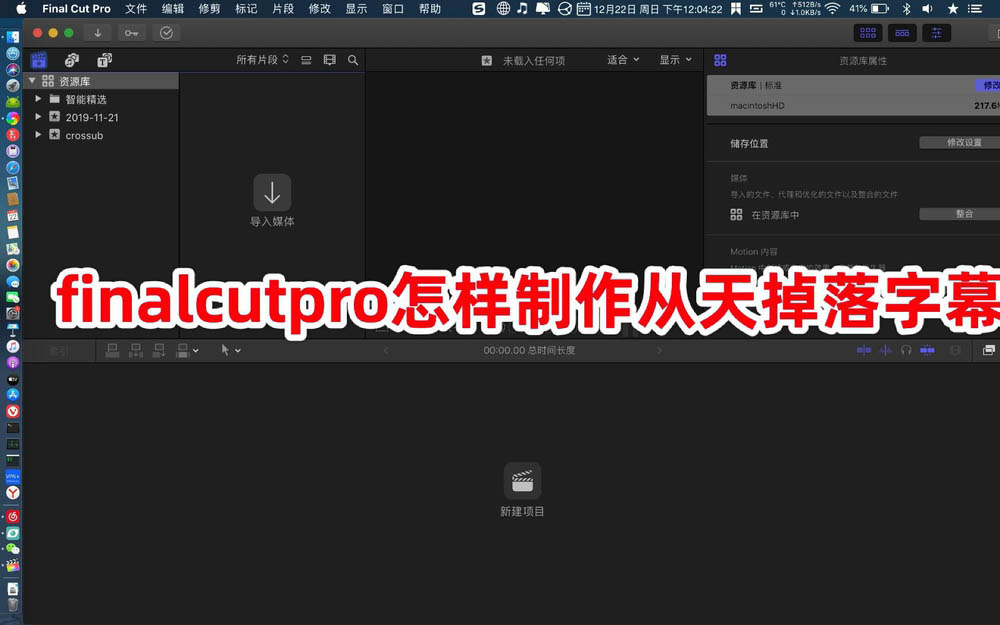Expand the crossub event

[x=38, y=135]
